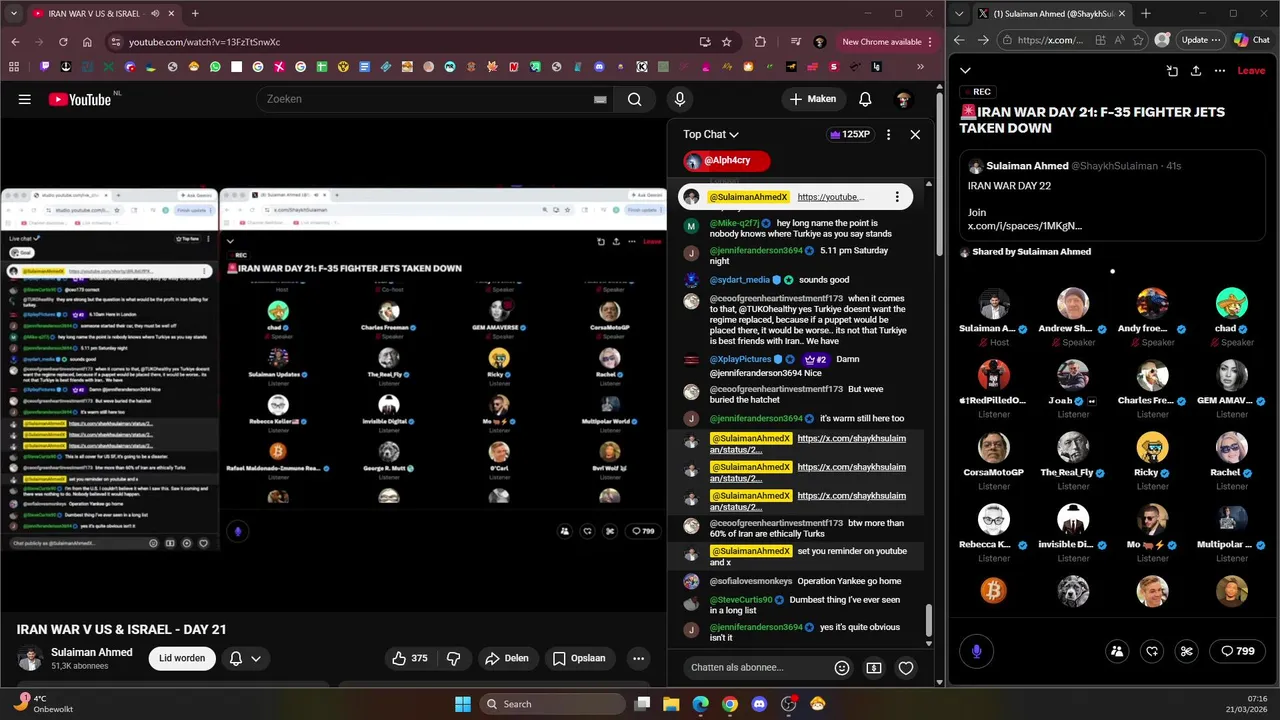The image size is (1280, 720).
Task: Send a heart reaction in live chat
Action: click(x=906, y=668)
